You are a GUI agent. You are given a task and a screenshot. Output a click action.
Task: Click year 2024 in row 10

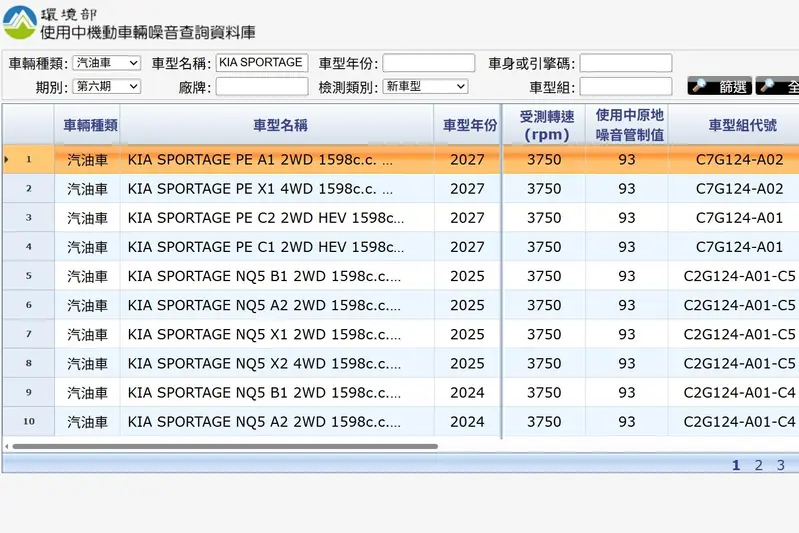click(467, 421)
